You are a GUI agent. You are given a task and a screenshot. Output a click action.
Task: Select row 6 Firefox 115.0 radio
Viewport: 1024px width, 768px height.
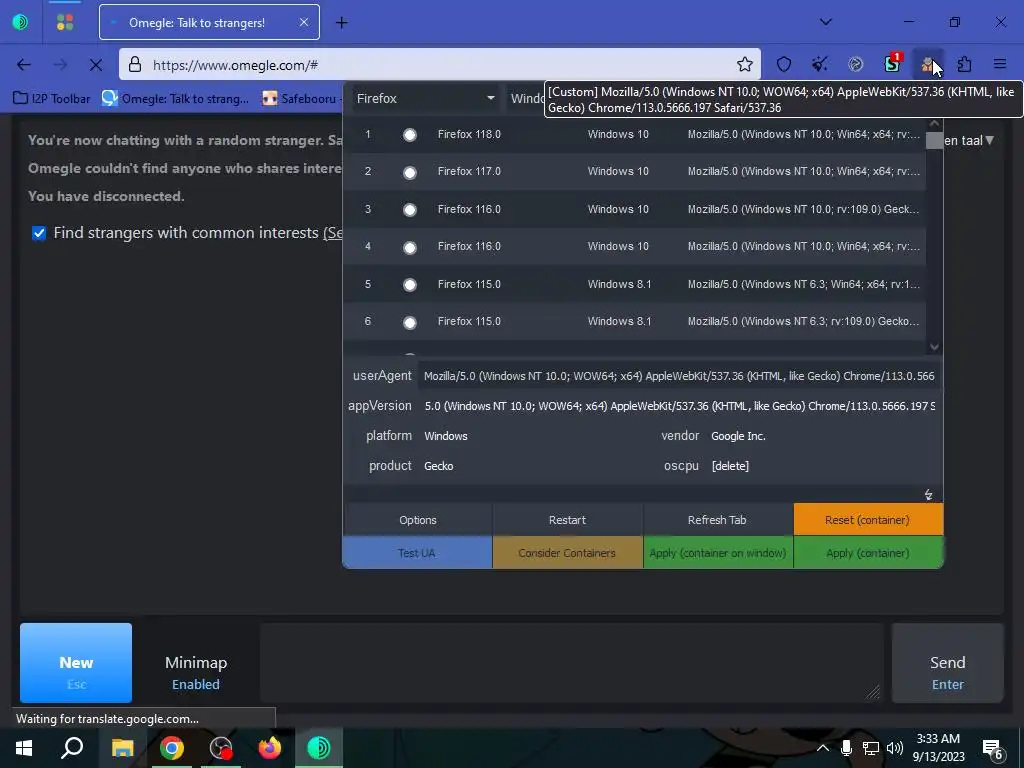(x=409, y=322)
